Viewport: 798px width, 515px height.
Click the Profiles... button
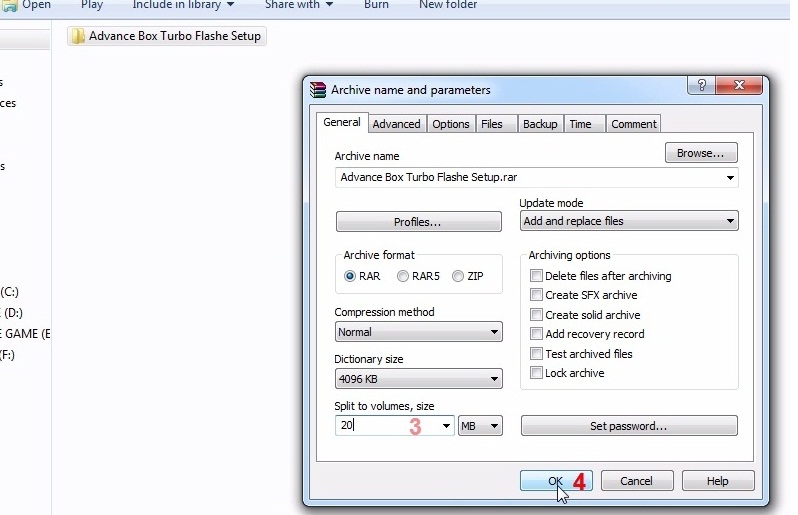418,222
